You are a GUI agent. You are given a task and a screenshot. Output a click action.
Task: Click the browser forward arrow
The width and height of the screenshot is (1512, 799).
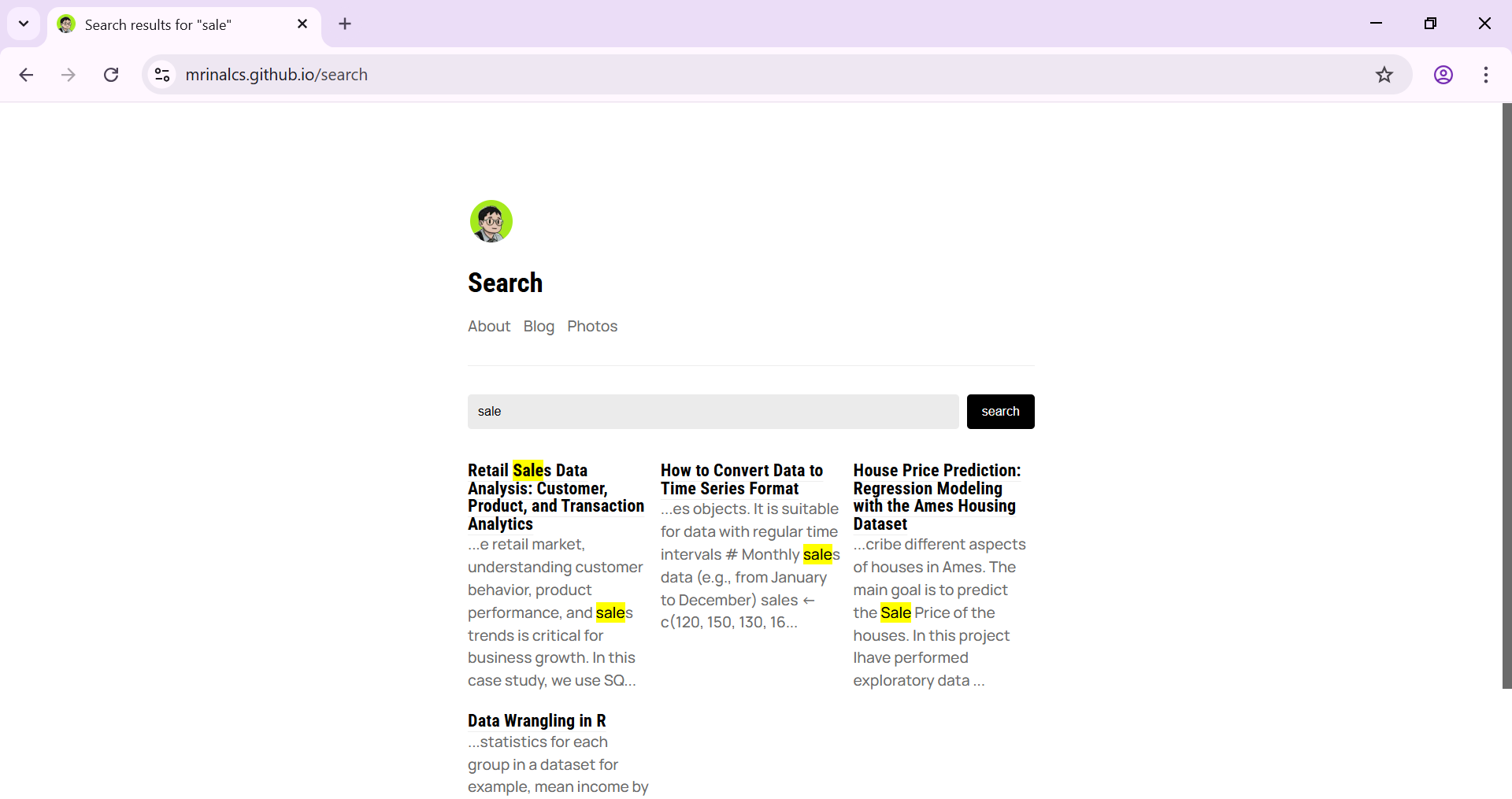point(69,75)
